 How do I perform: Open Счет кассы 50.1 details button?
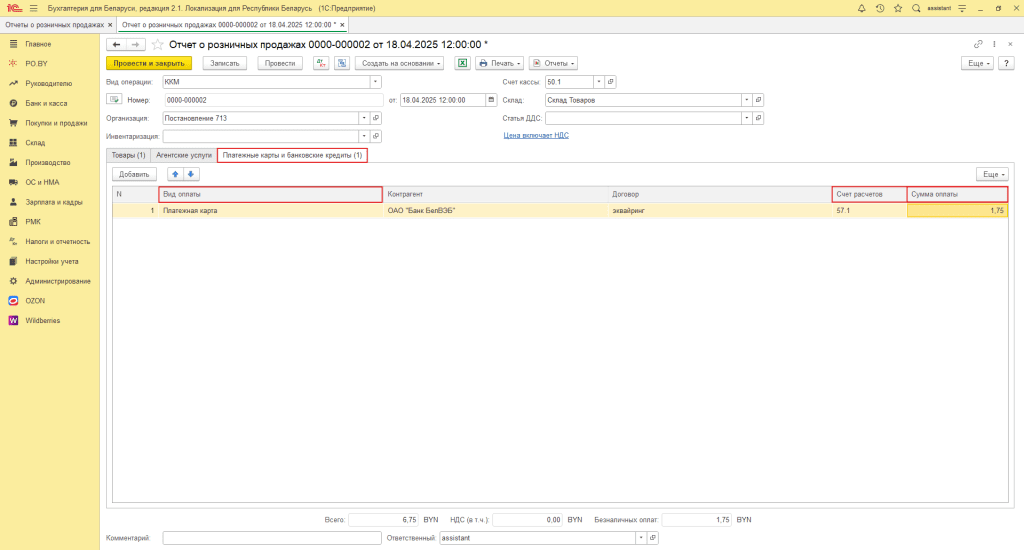[611, 82]
